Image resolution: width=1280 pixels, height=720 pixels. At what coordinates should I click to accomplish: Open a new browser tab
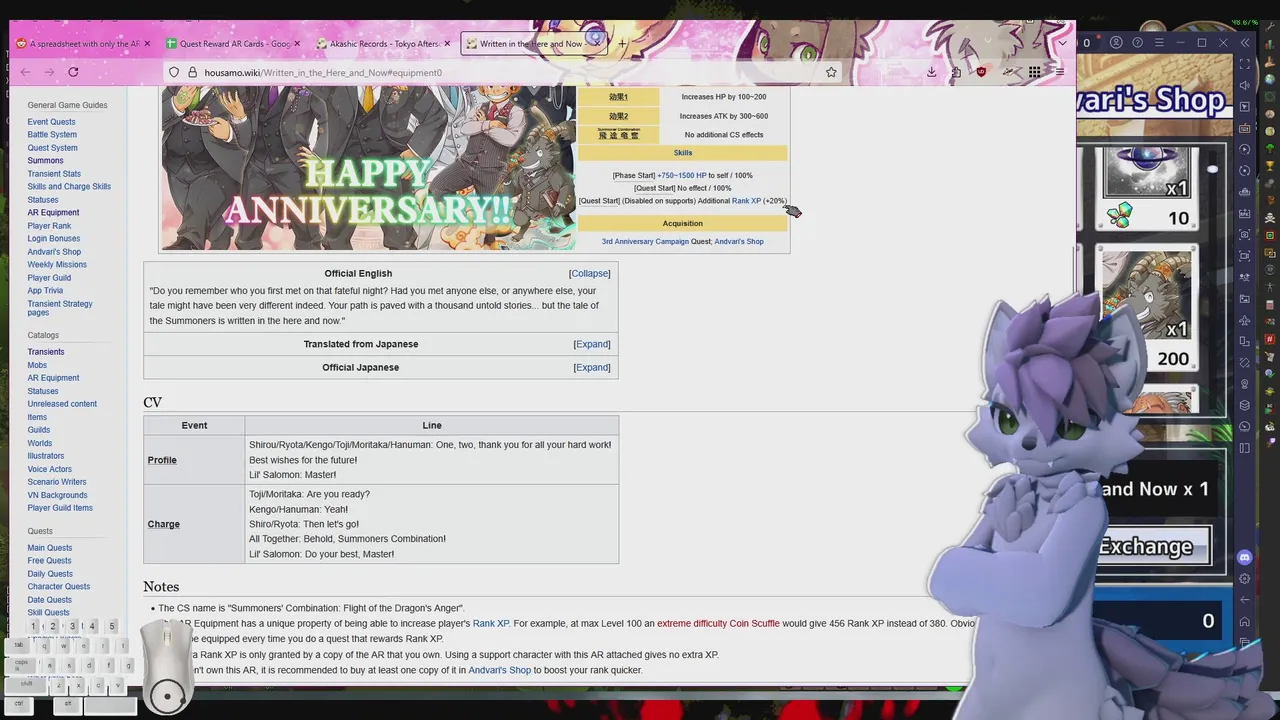[621, 43]
